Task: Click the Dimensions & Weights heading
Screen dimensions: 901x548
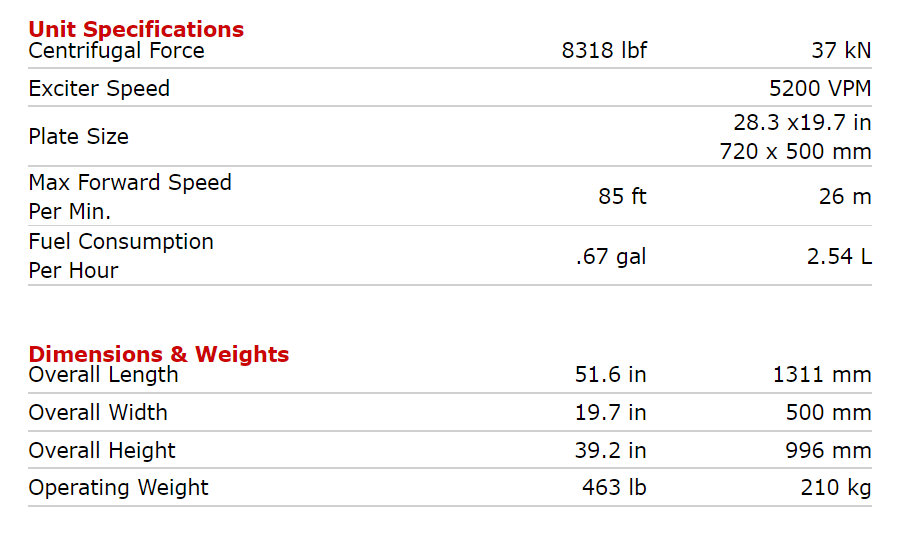Action: 159,354
